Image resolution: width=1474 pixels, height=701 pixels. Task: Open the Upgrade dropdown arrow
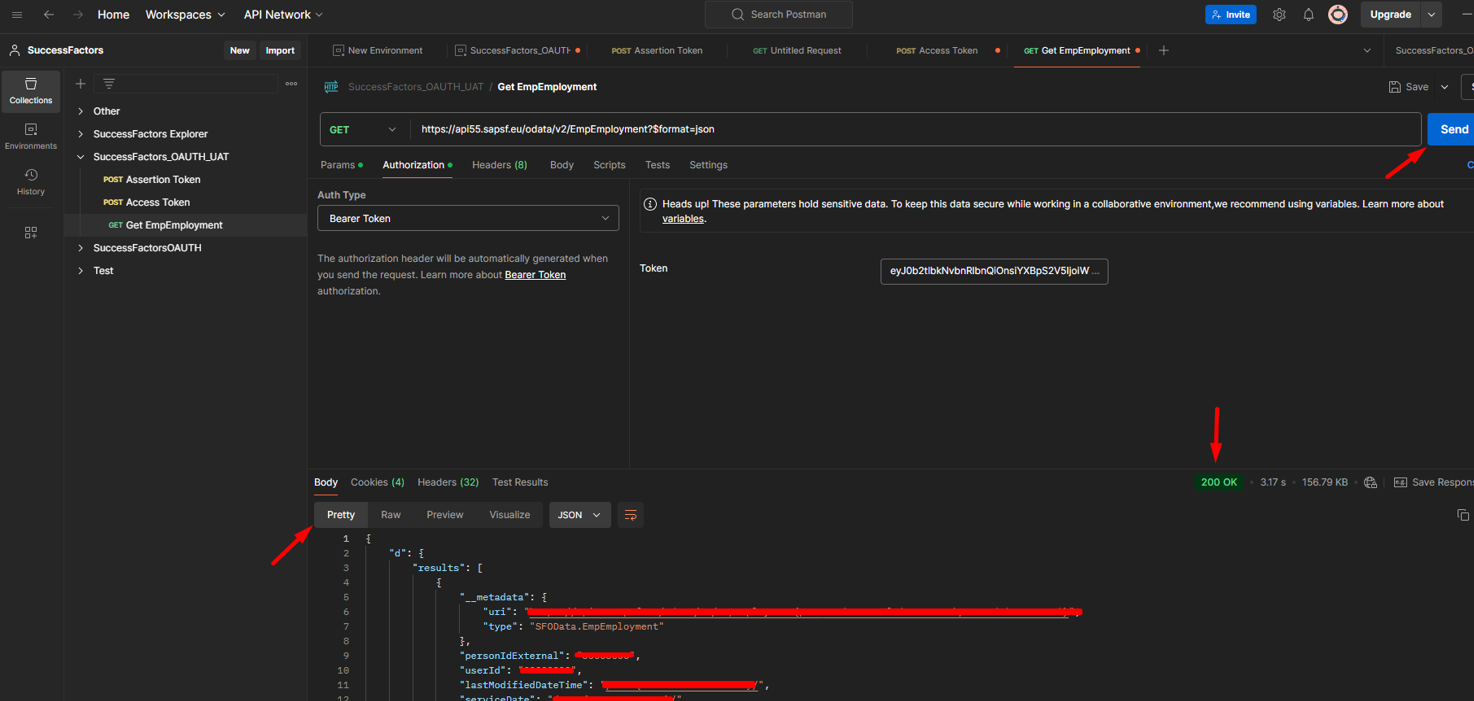(1432, 15)
